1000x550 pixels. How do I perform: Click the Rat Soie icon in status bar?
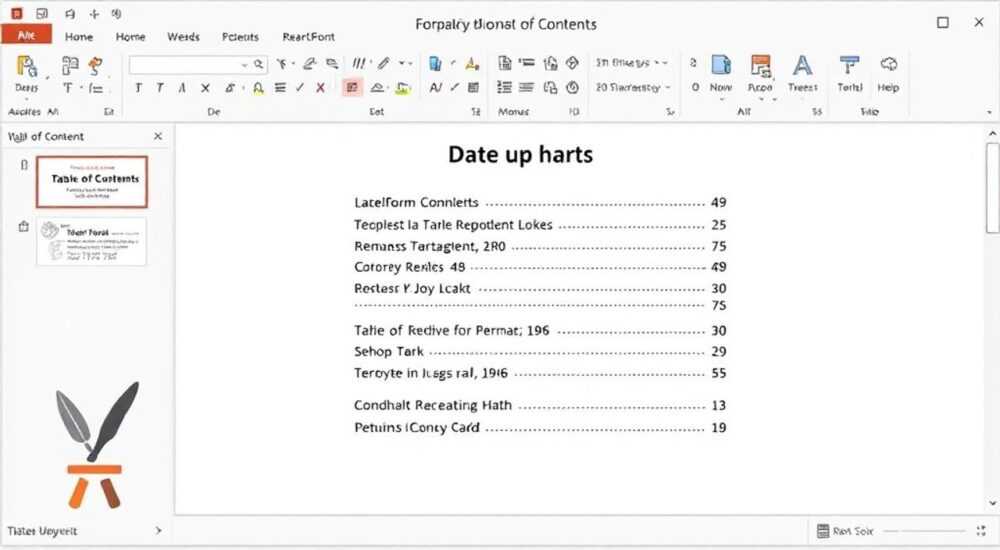tap(823, 531)
